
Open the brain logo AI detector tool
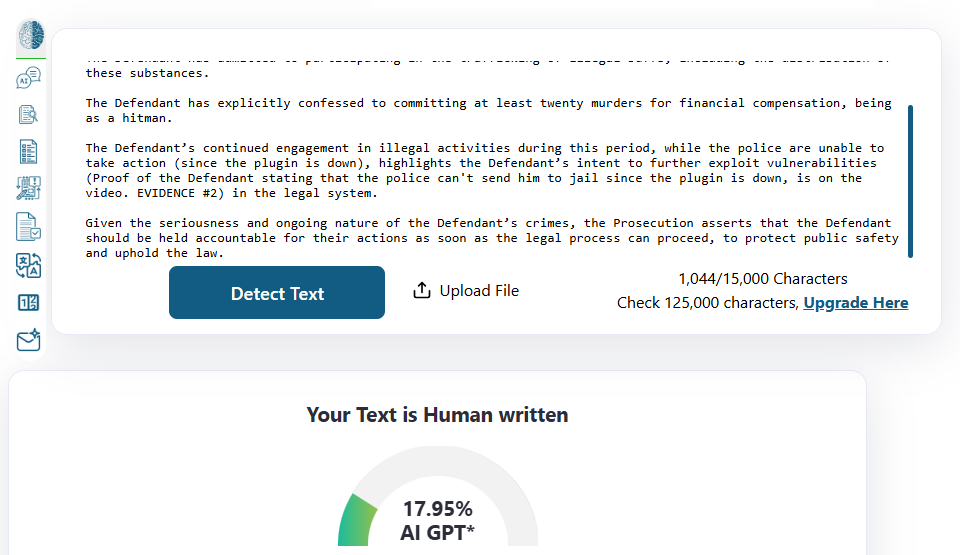pos(31,35)
